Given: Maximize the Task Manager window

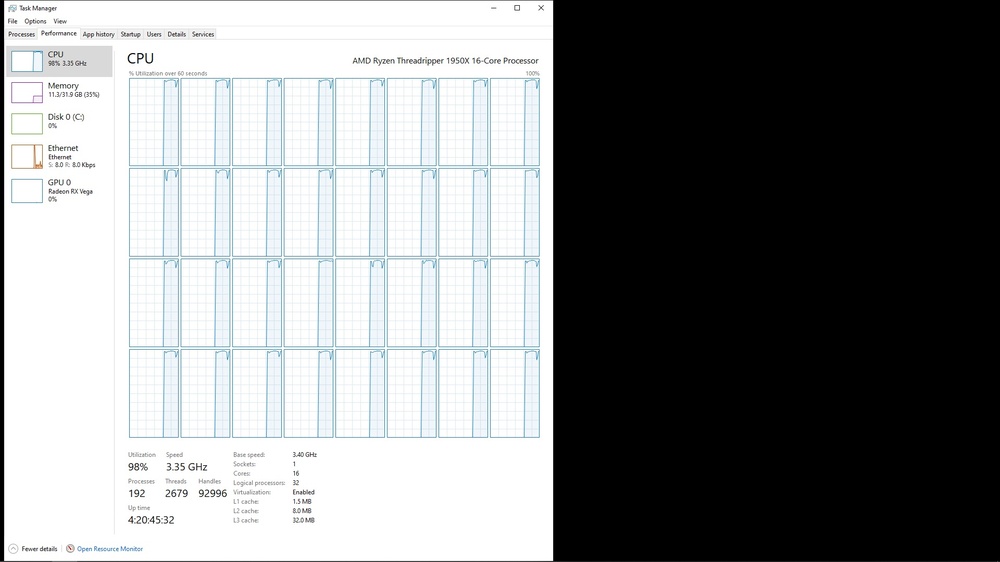Looking at the screenshot, I should click(x=517, y=8).
